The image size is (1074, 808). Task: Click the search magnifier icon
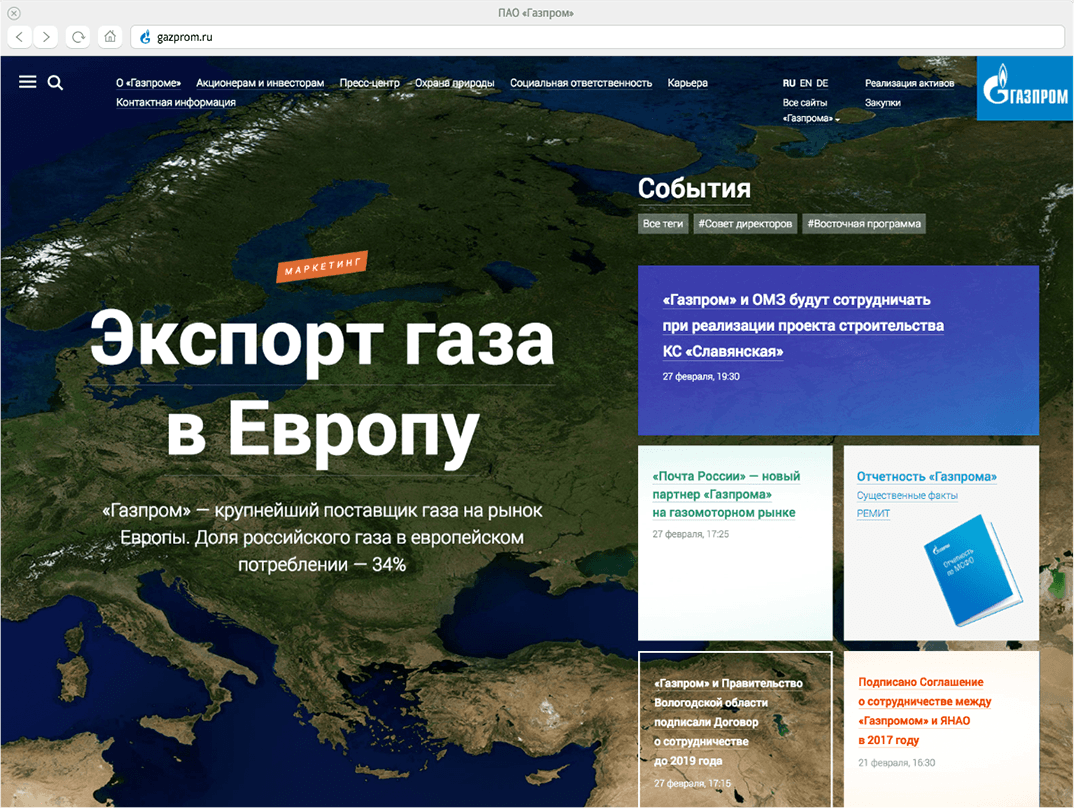[55, 83]
